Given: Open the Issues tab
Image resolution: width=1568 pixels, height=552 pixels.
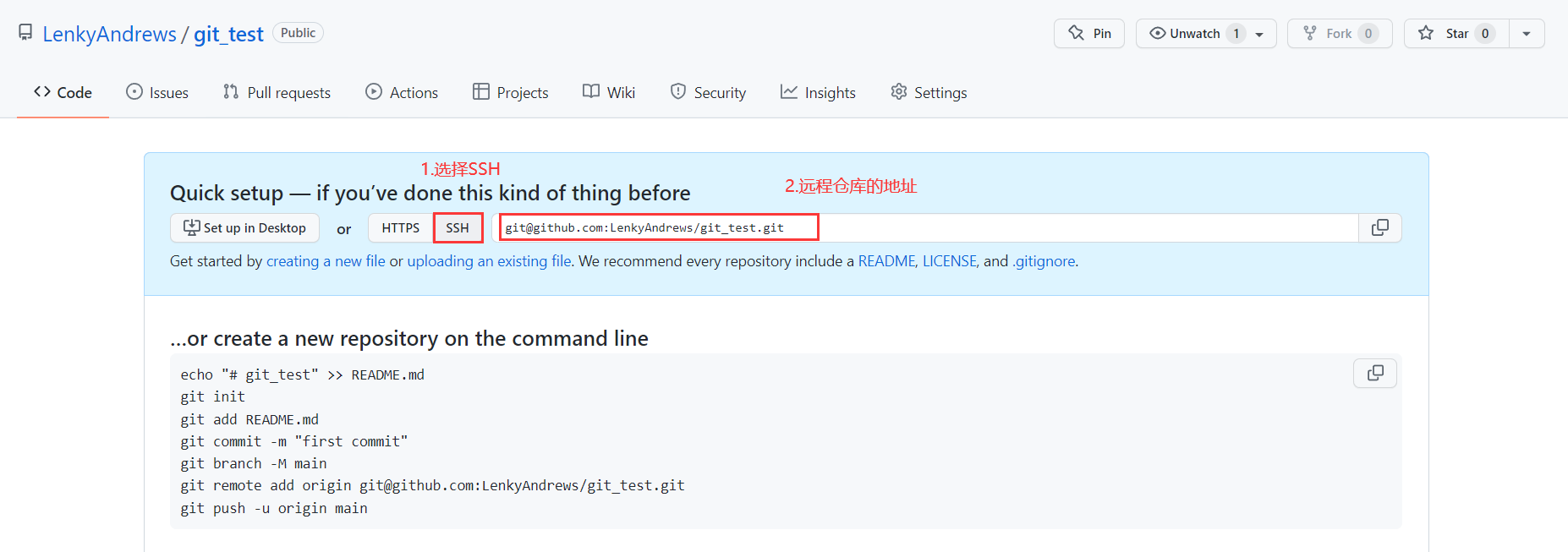Looking at the screenshot, I should 157,92.
